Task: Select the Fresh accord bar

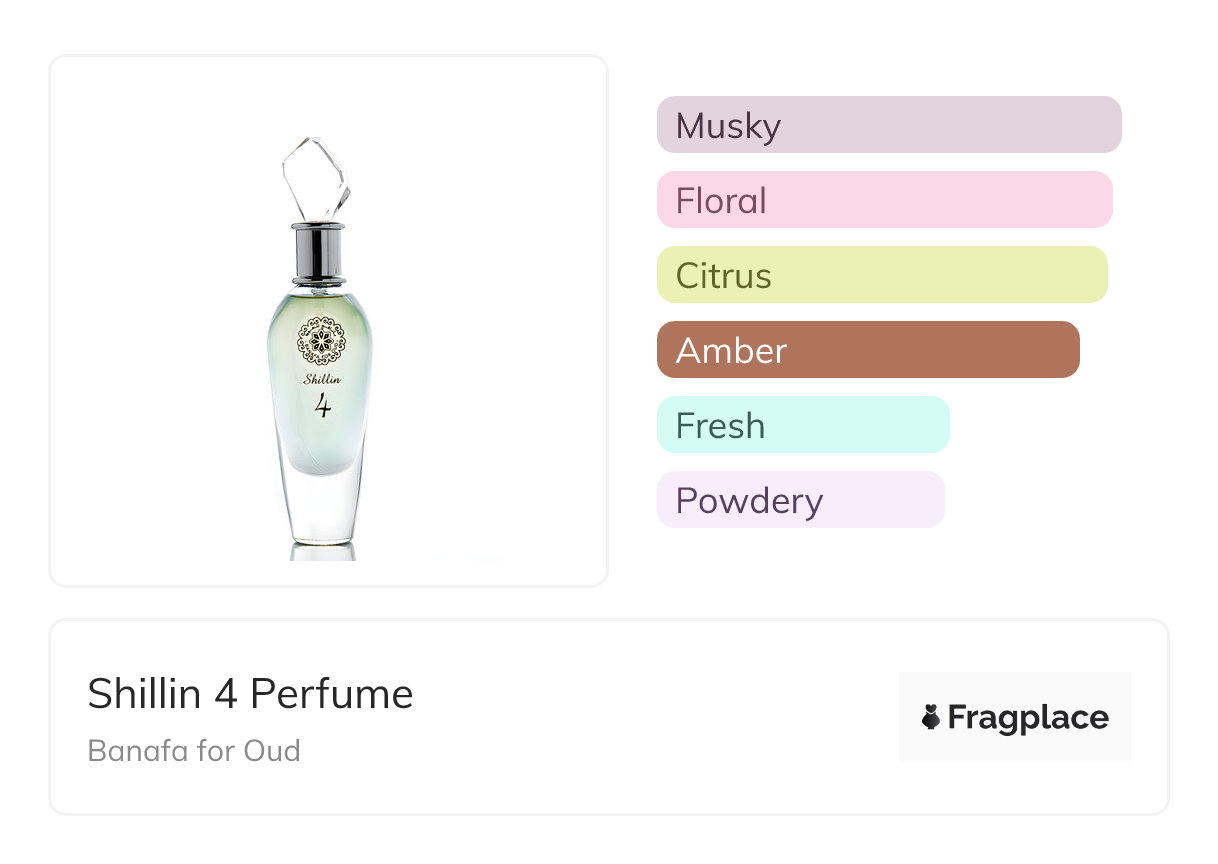Action: 802,425
